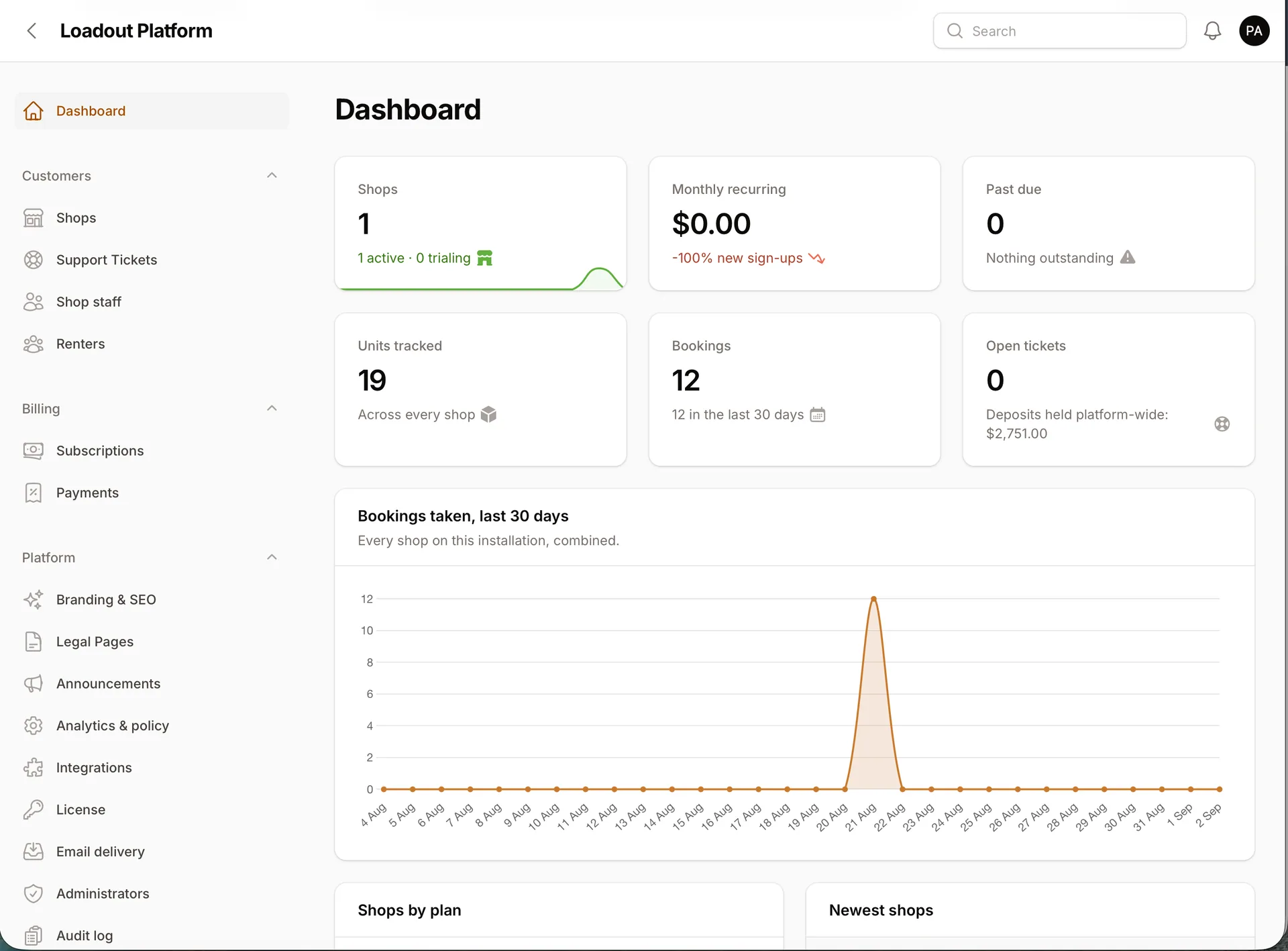Click the Shop staff people icon
This screenshot has width=1288, height=951.
[x=33, y=302]
